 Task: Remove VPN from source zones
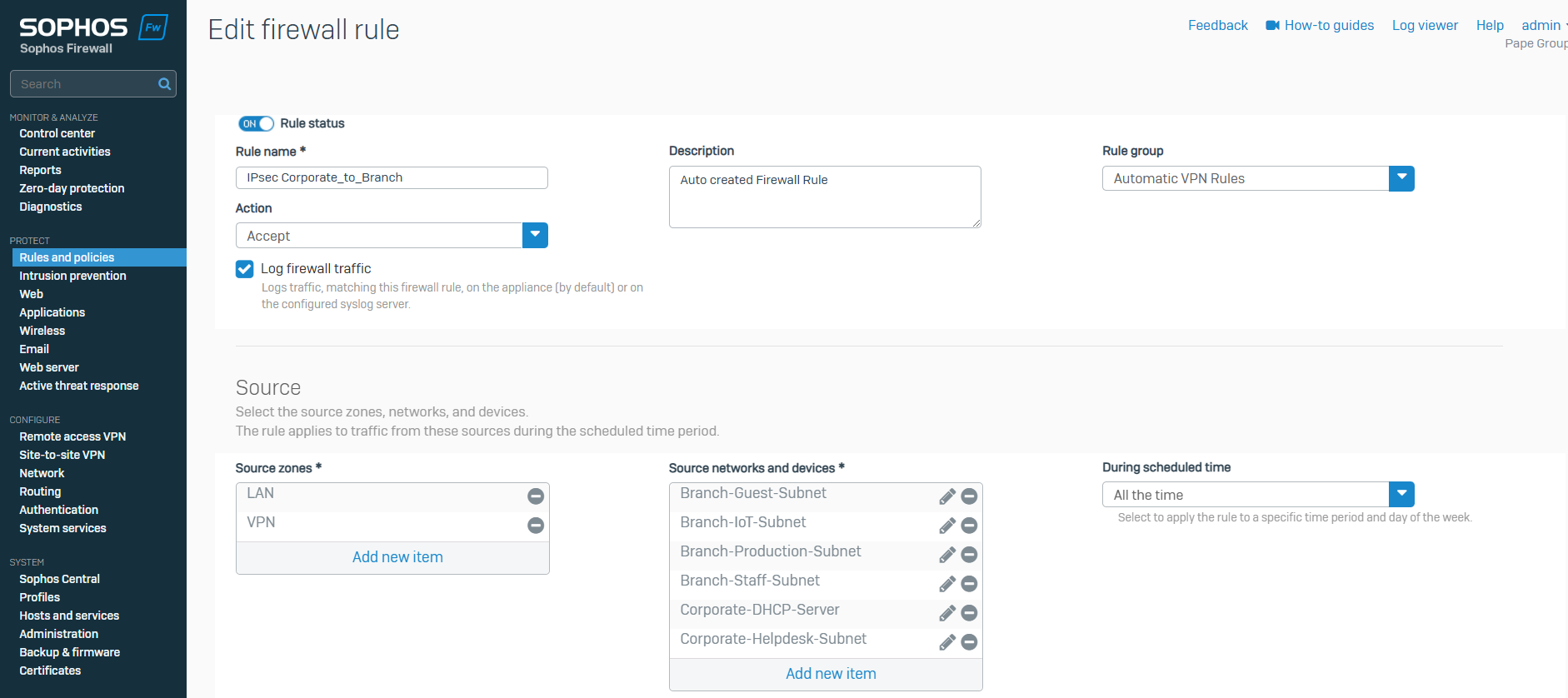click(x=536, y=526)
